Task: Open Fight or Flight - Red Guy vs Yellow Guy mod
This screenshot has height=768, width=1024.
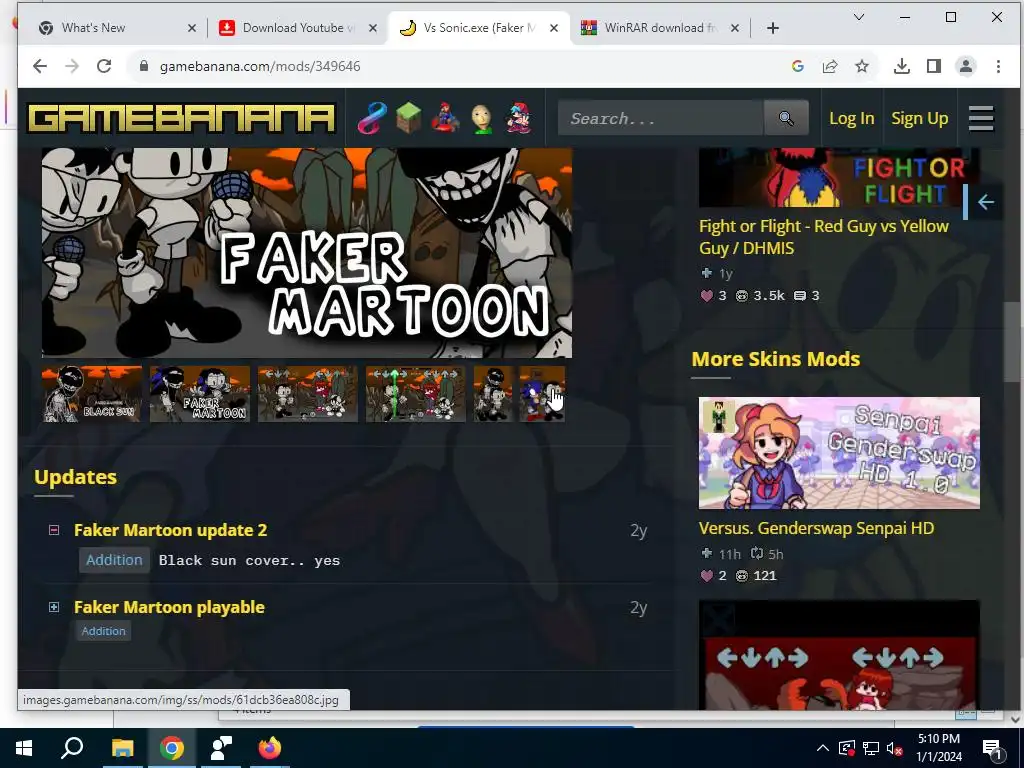Action: pyautogui.click(x=824, y=237)
